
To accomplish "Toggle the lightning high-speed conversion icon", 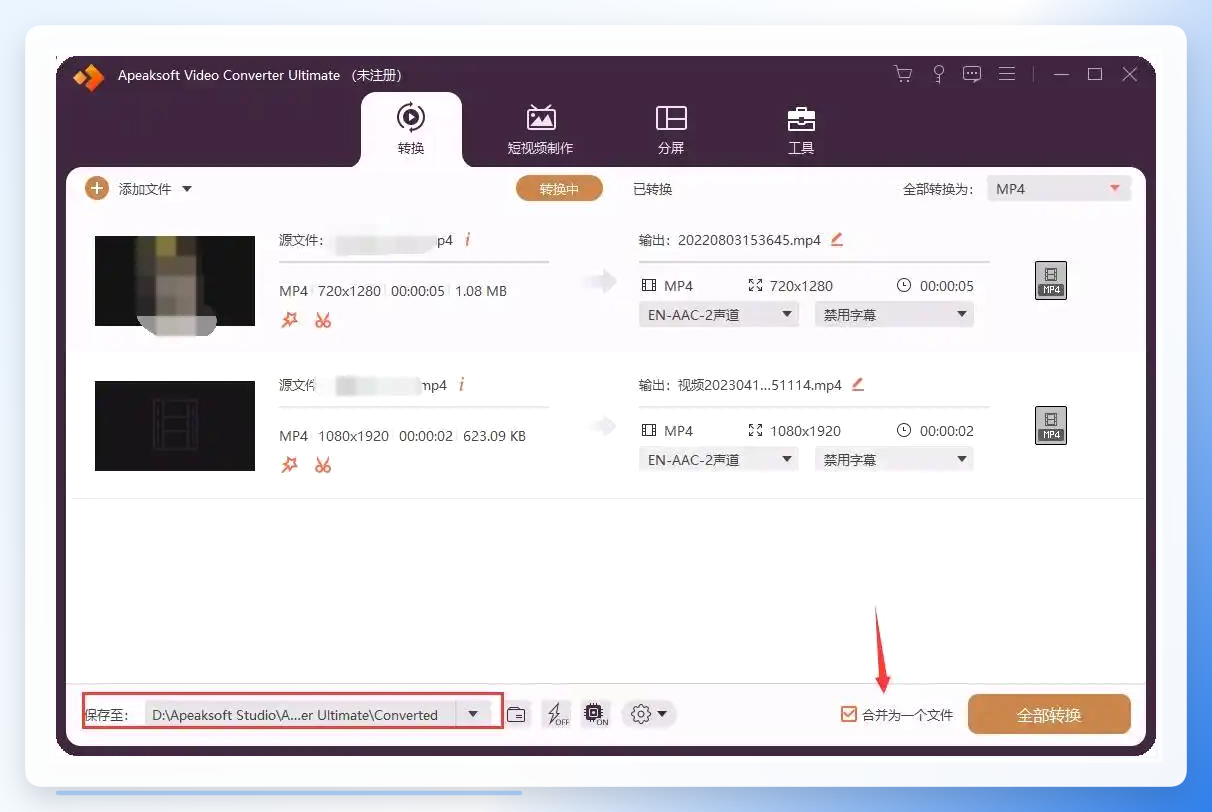I will tap(556, 714).
